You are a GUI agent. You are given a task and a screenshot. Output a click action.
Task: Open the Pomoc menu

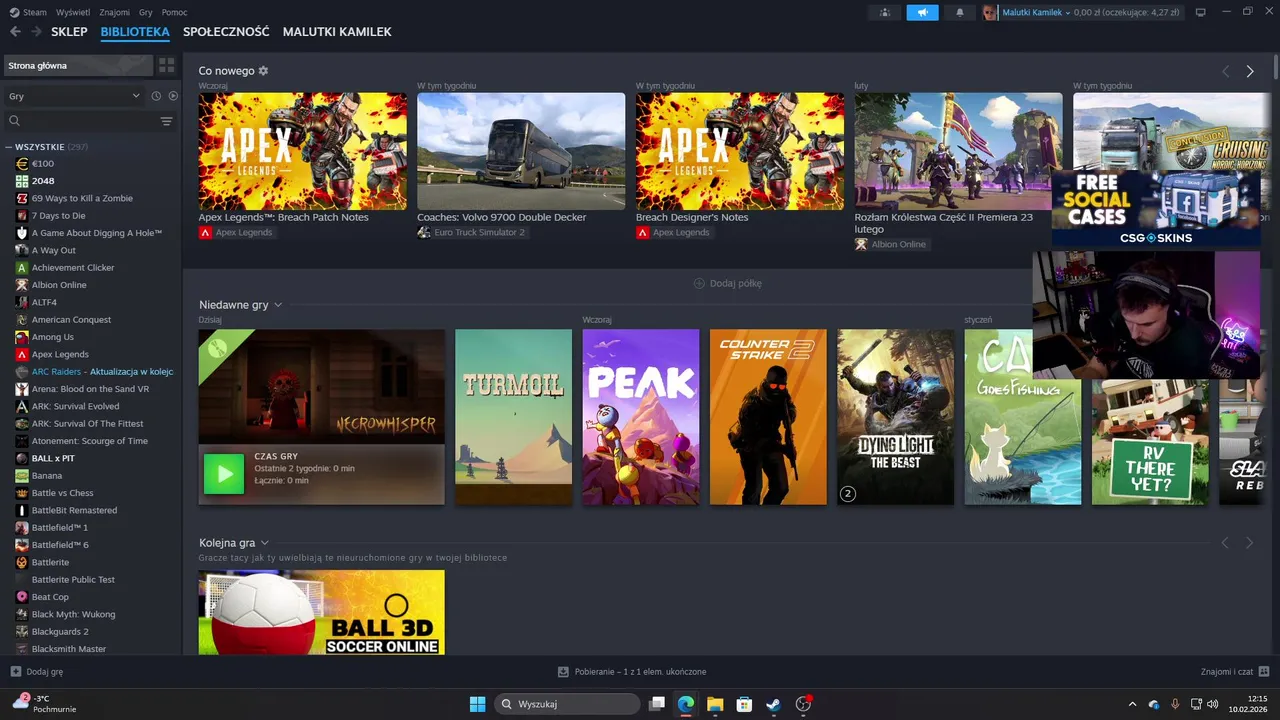[174, 12]
